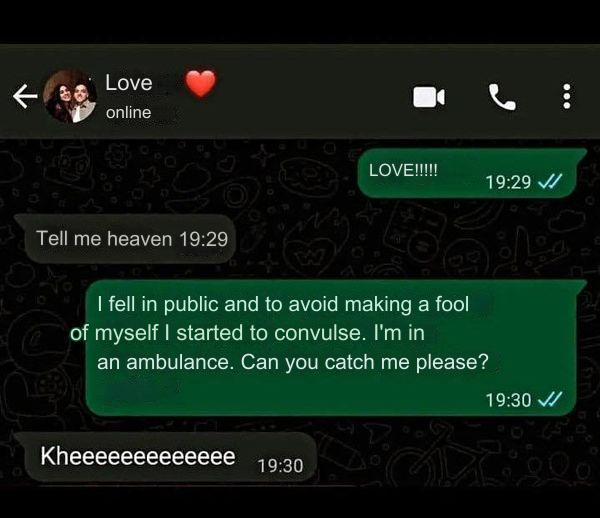Image resolution: width=600 pixels, height=518 pixels.
Task: Click the 19:29 timestamp beside Tell me heaven
Action: 204,239
